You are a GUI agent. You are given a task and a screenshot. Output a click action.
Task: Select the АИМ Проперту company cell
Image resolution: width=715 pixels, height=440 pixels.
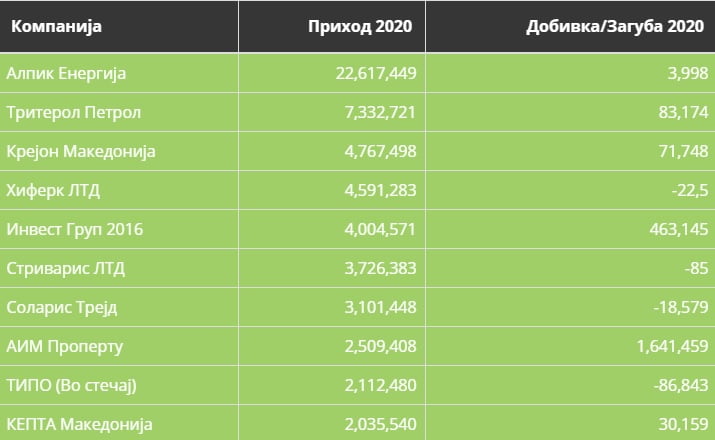63,346
